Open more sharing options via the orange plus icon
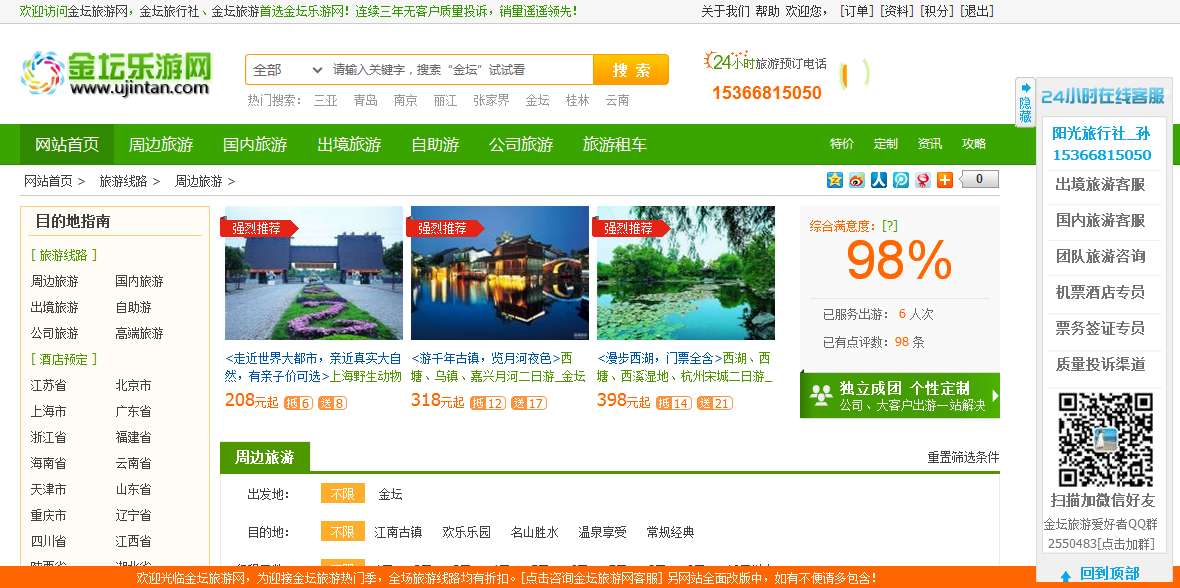 tap(944, 180)
